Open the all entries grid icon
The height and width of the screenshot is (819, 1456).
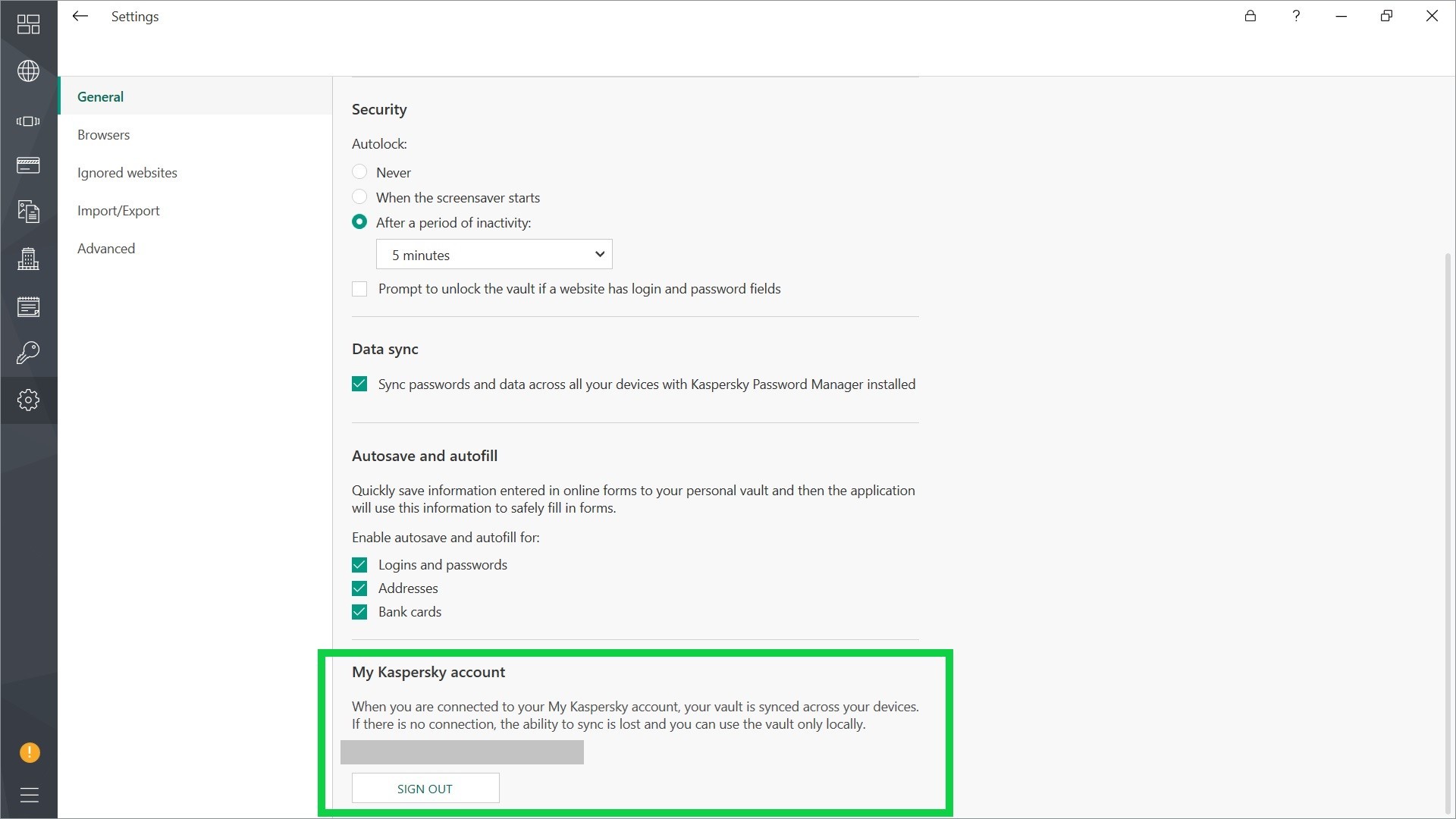(x=28, y=24)
